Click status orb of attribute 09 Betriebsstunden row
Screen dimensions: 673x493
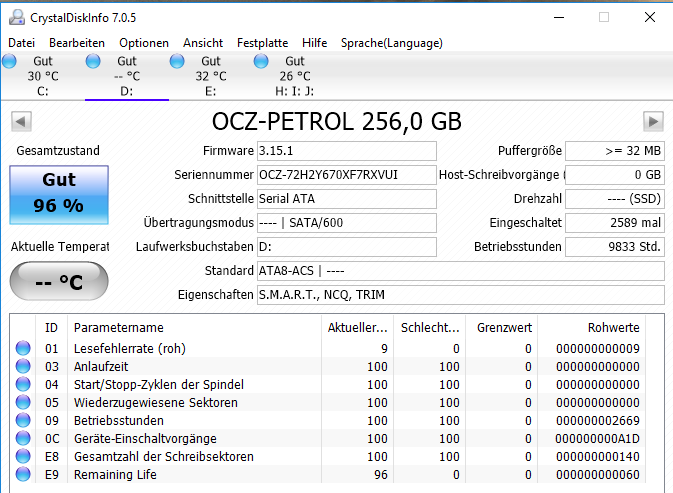23,420
